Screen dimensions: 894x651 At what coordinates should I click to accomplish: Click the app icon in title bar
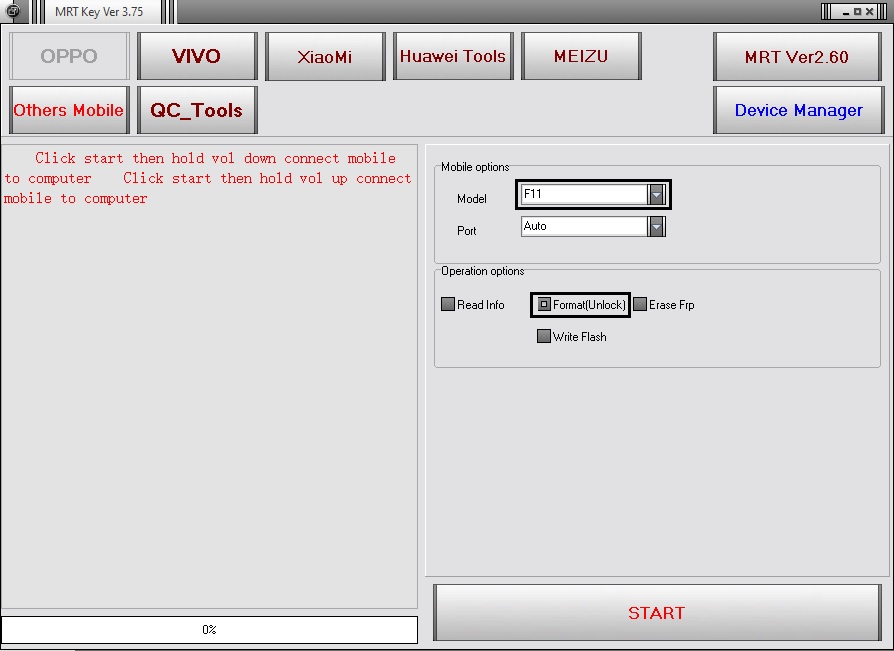tap(12, 10)
